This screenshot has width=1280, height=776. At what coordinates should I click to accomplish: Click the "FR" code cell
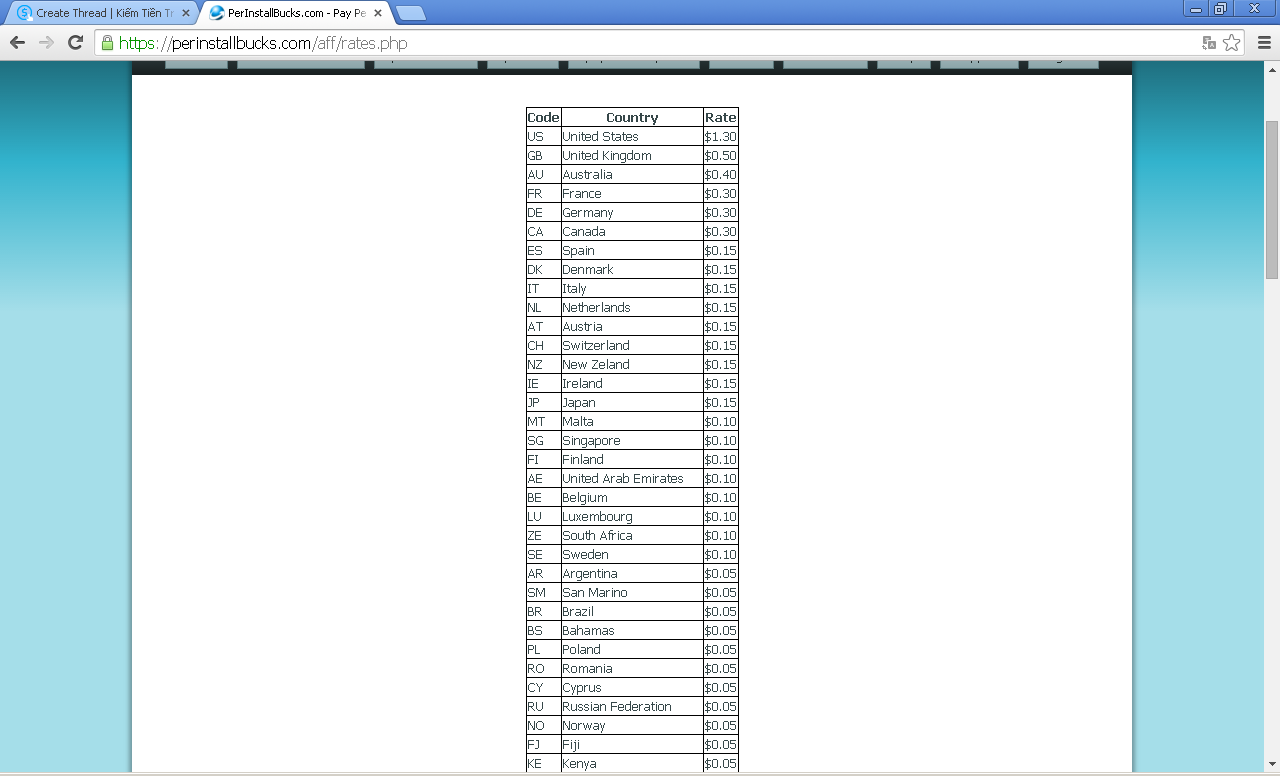tap(543, 193)
